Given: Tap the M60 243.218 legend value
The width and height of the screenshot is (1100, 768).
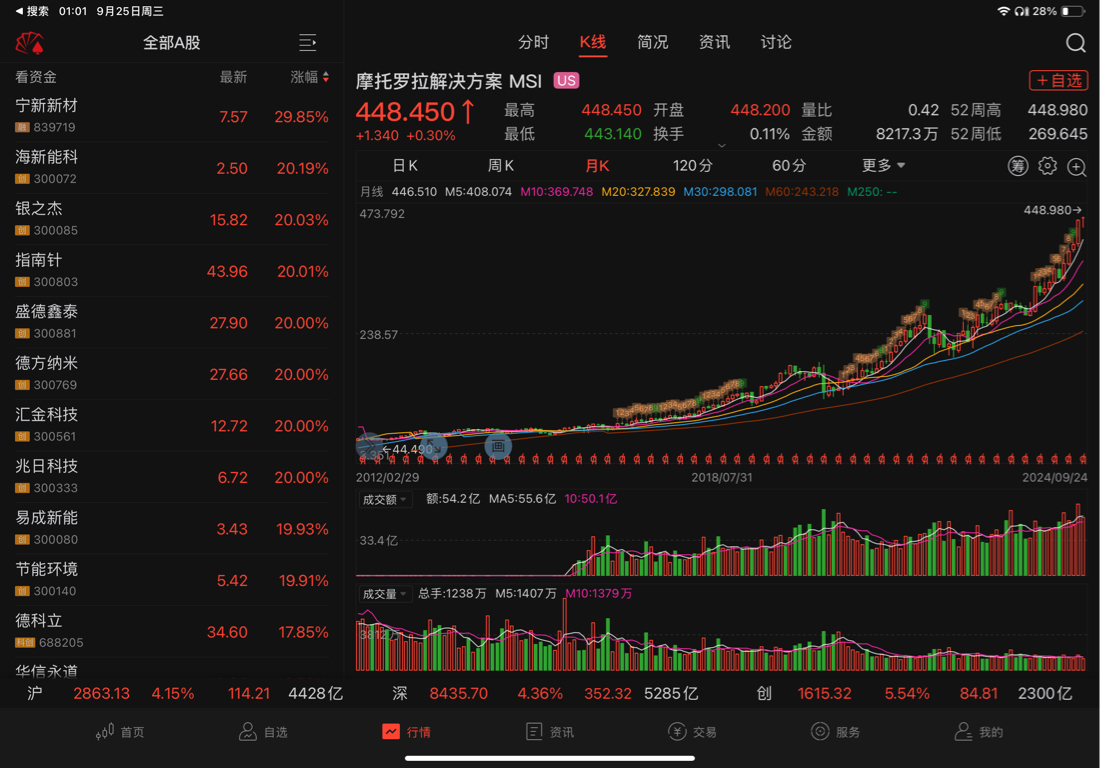Looking at the screenshot, I should [802, 191].
